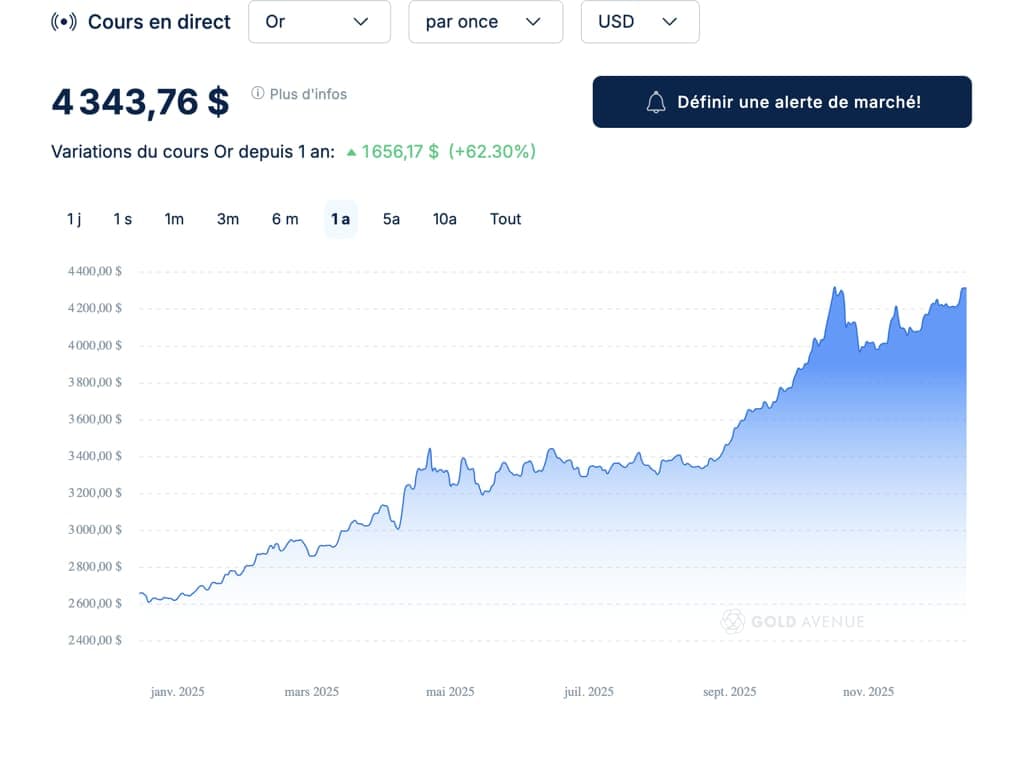Open the Or metal dropdown

319,22
